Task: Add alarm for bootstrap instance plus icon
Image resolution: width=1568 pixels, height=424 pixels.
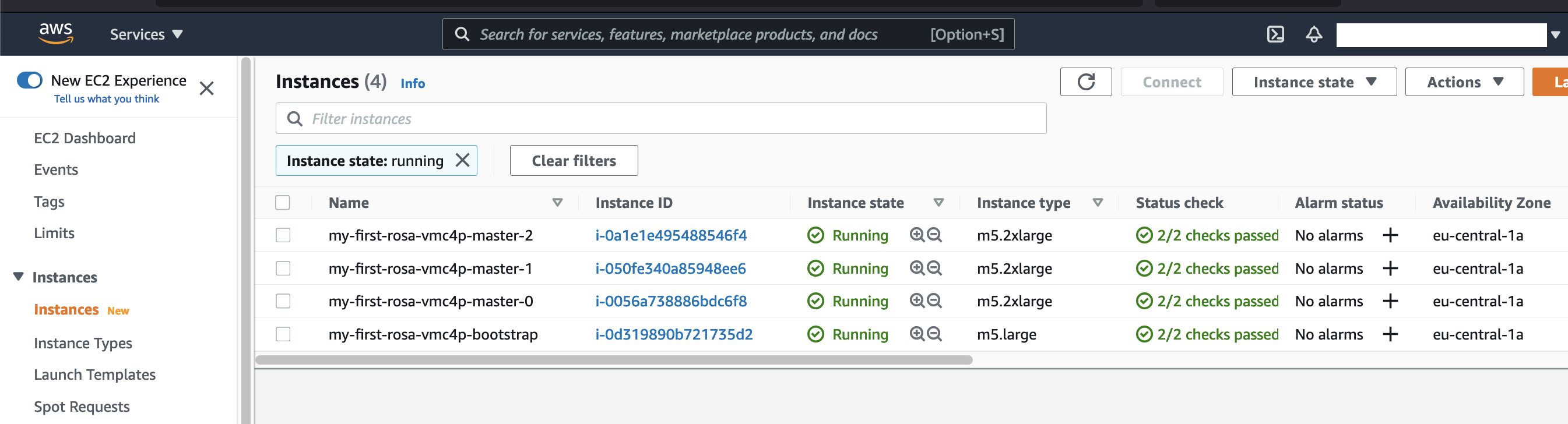Action: click(1390, 334)
